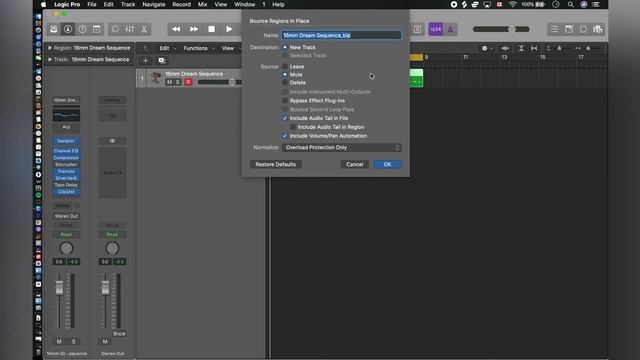The image size is (640, 360).
Task: Click the Fast Forward transport button
Action: click(x=194, y=29)
